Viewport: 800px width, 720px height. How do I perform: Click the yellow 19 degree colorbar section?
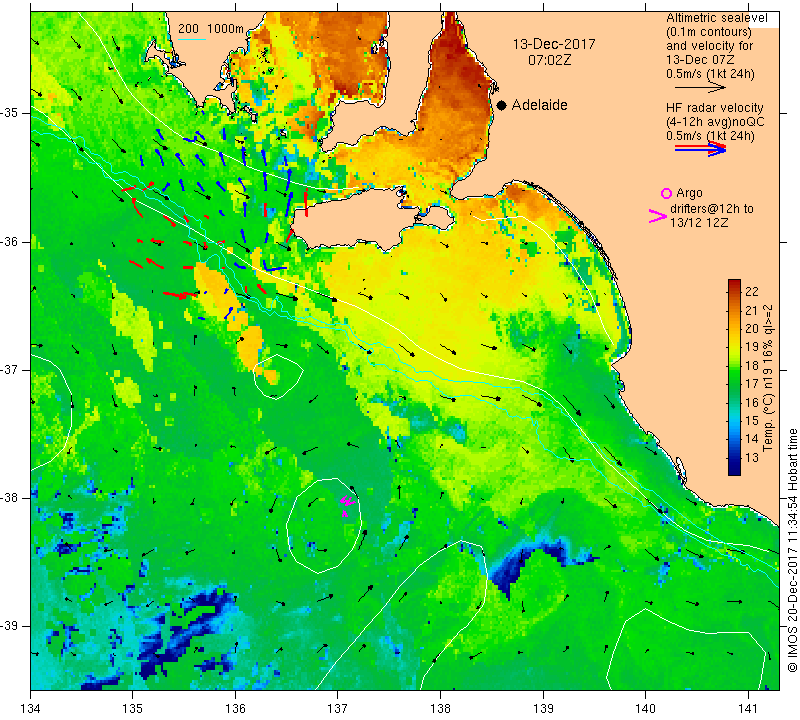pos(734,347)
